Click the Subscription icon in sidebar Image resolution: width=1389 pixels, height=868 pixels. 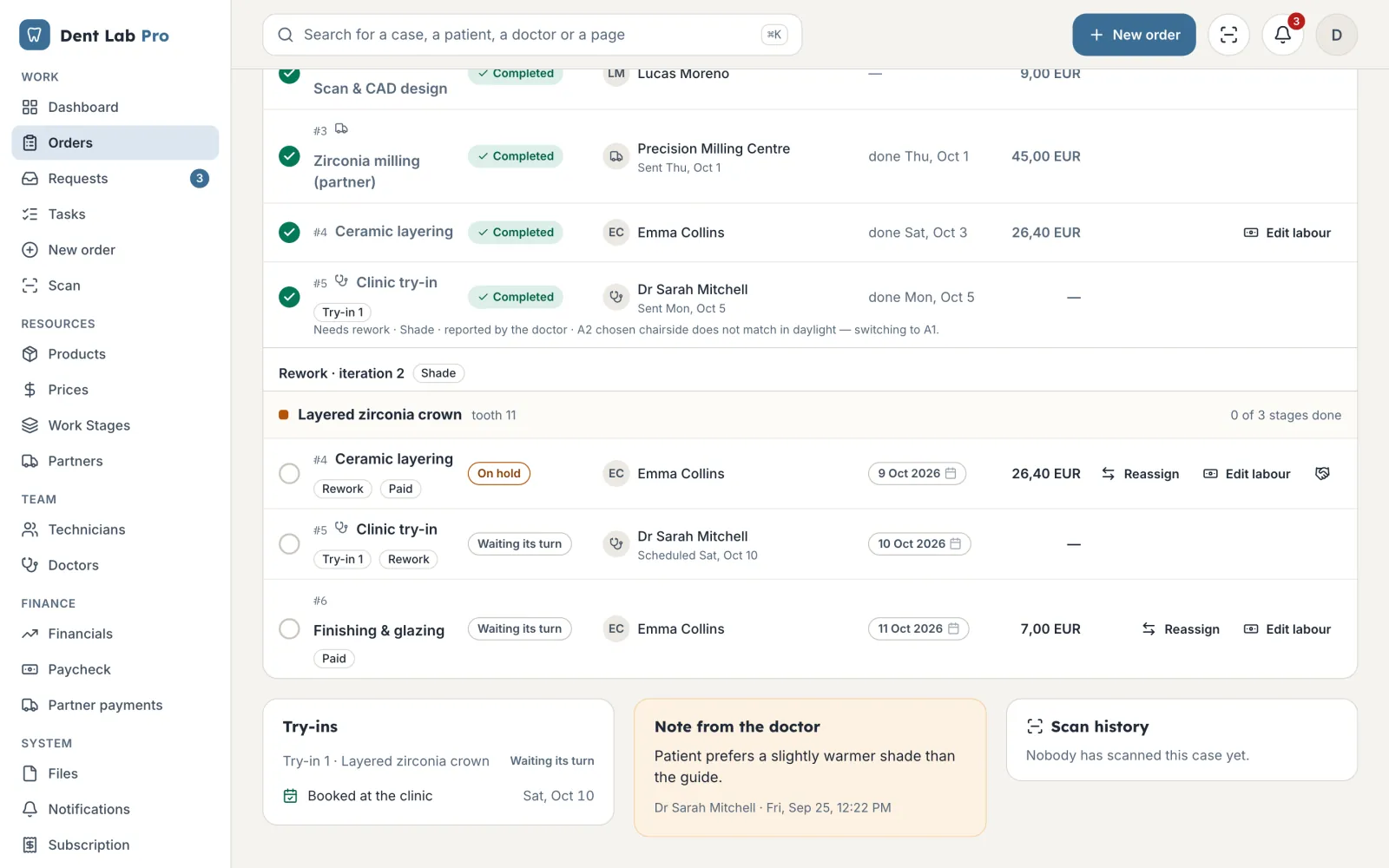pyautogui.click(x=30, y=845)
